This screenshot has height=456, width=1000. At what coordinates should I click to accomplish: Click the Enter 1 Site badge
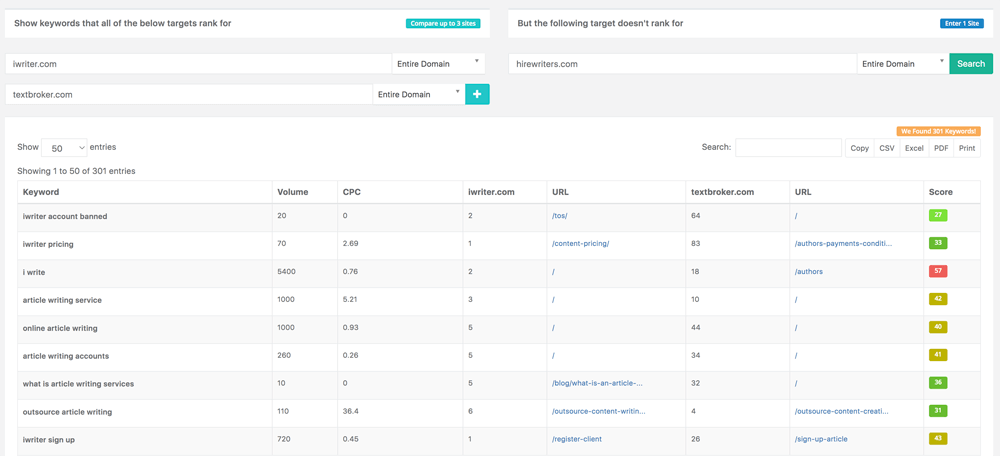pos(962,24)
